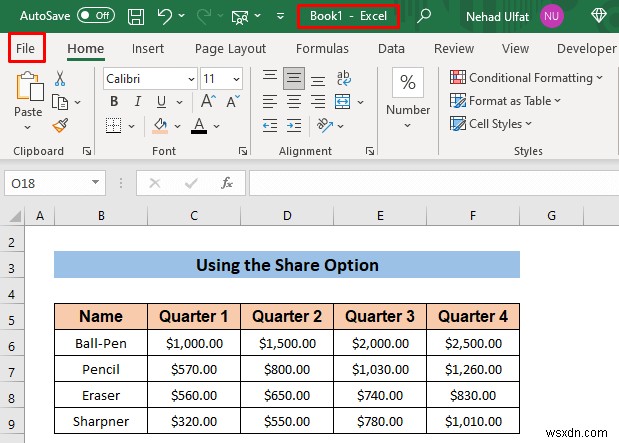Image resolution: width=619 pixels, height=443 pixels.
Task: Click Increase Indent icon
Action: pos(294,126)
